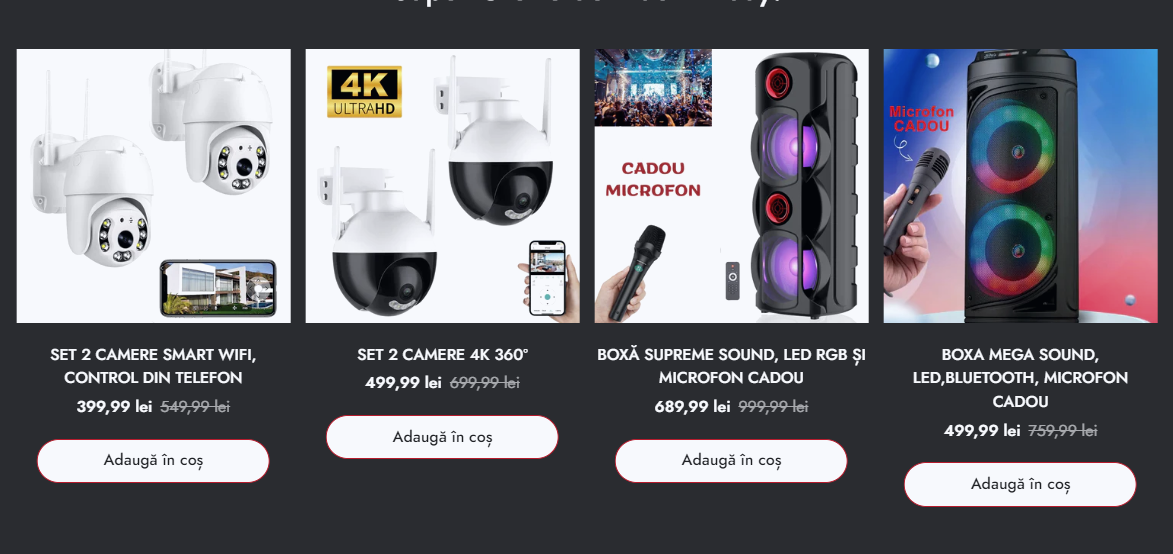Open the Set 2 Camere Smart WiFi title link
1173x554 pixels.
153,366
